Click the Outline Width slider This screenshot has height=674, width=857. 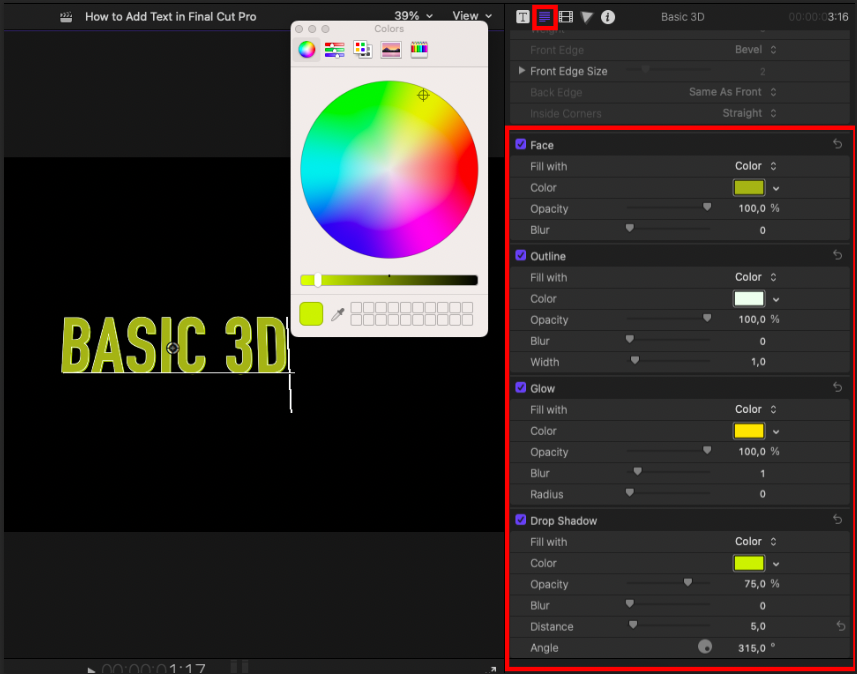point(668,361)
